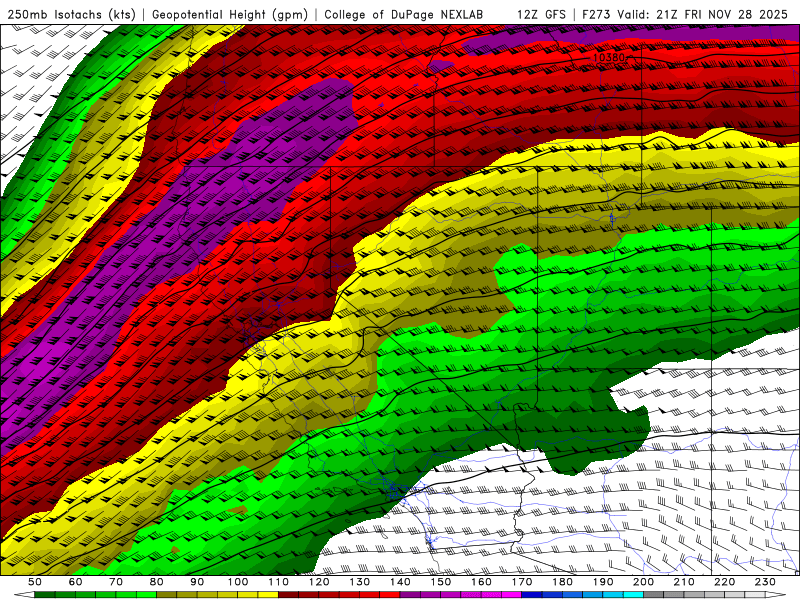Click the legend value '90'
The height and width of the screenshot is (600, 800).
[197, 582]
